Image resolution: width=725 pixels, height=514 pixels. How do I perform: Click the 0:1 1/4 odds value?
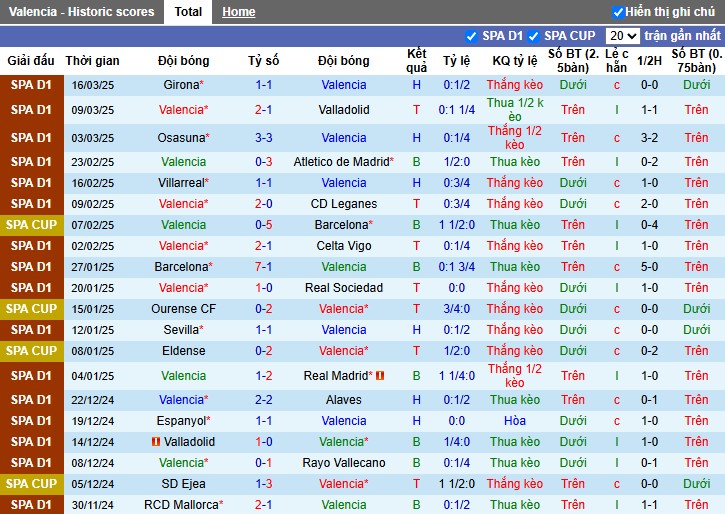point(457,110)
